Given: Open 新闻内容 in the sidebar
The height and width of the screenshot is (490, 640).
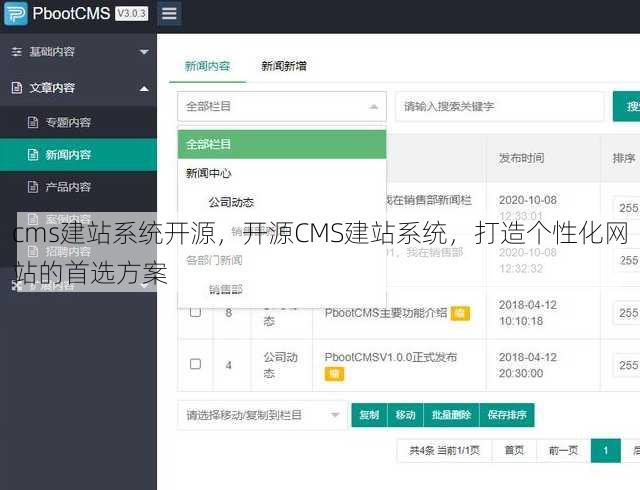Looking at the screenshot, I should tap(78, 155).
